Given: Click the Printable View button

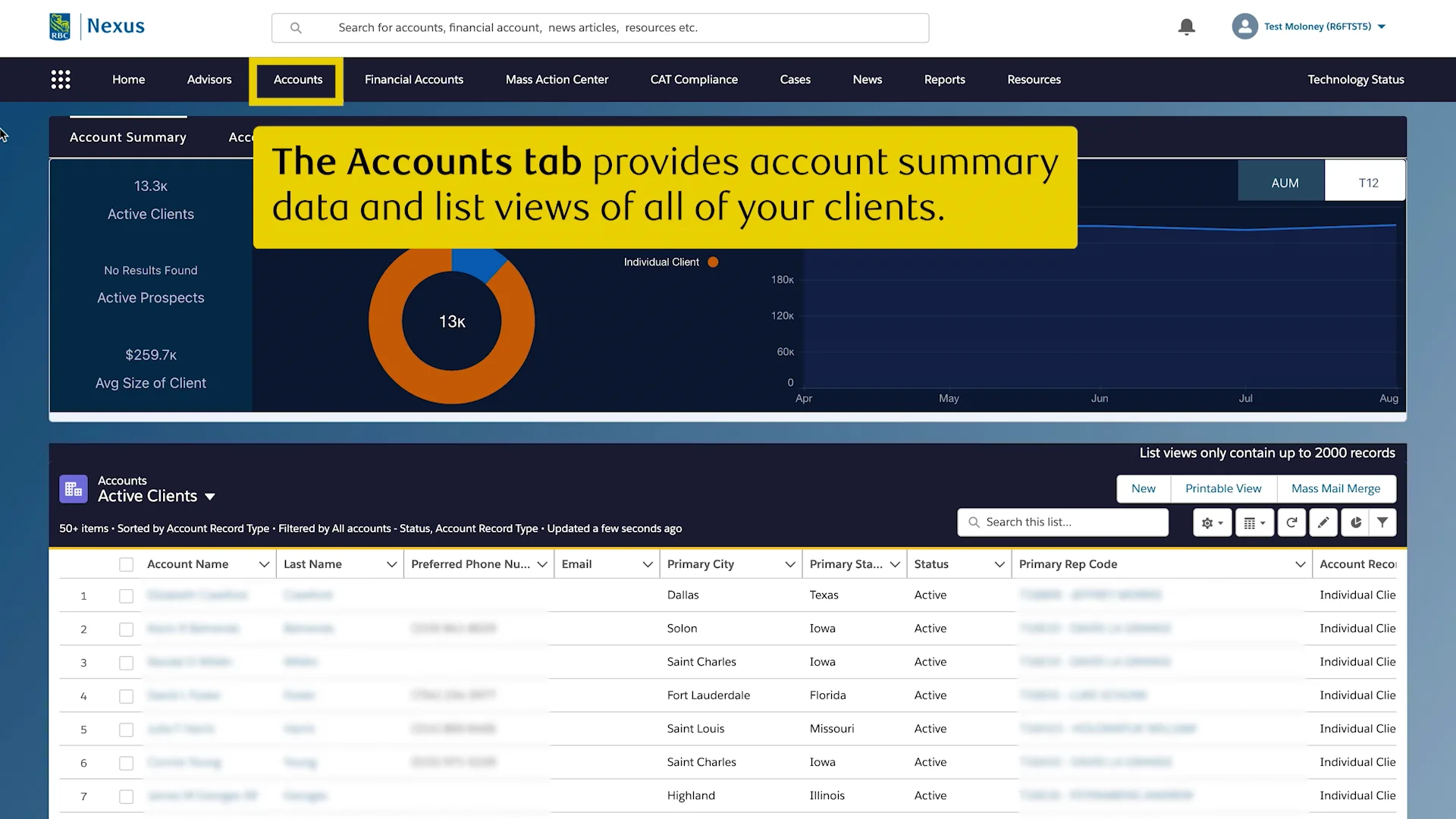Looking at the screenshot, I should 1223,489.
